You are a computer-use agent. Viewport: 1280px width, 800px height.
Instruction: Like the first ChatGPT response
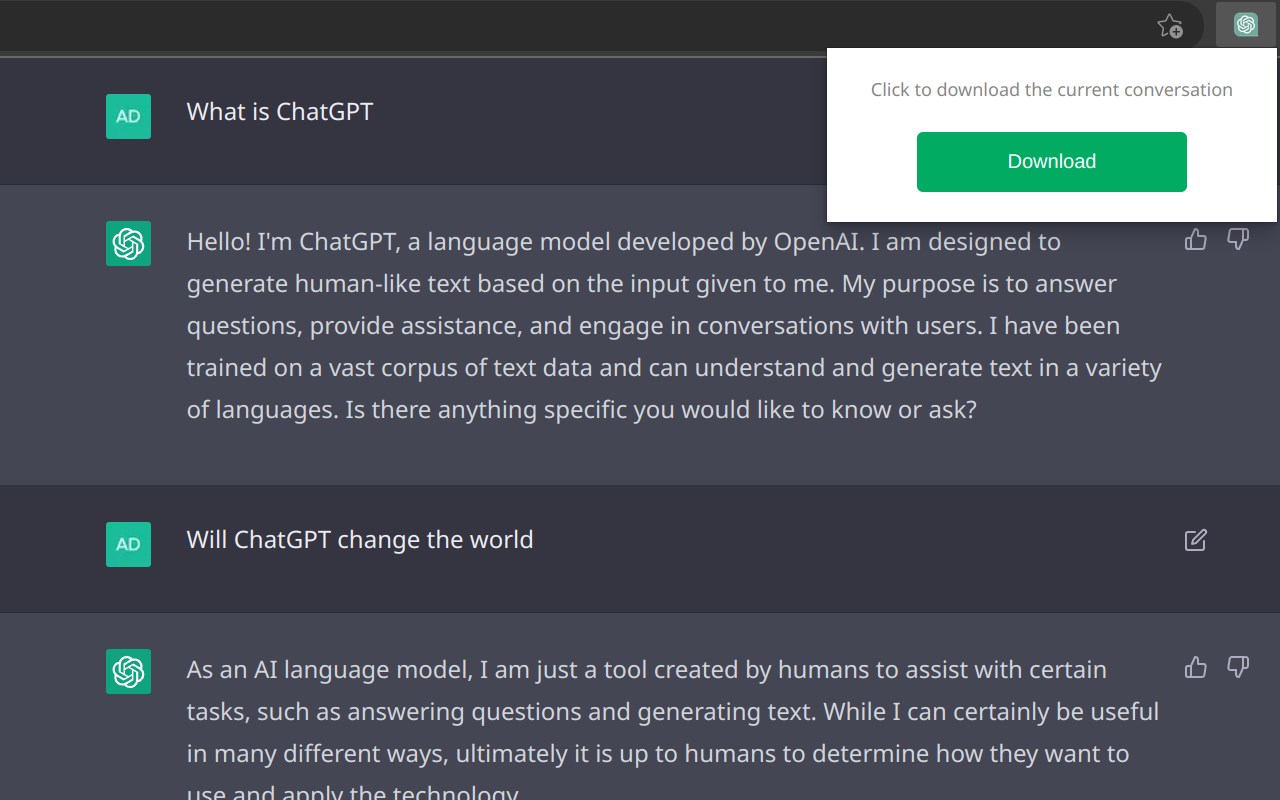pyautogui.click(x=1195, y=239)
